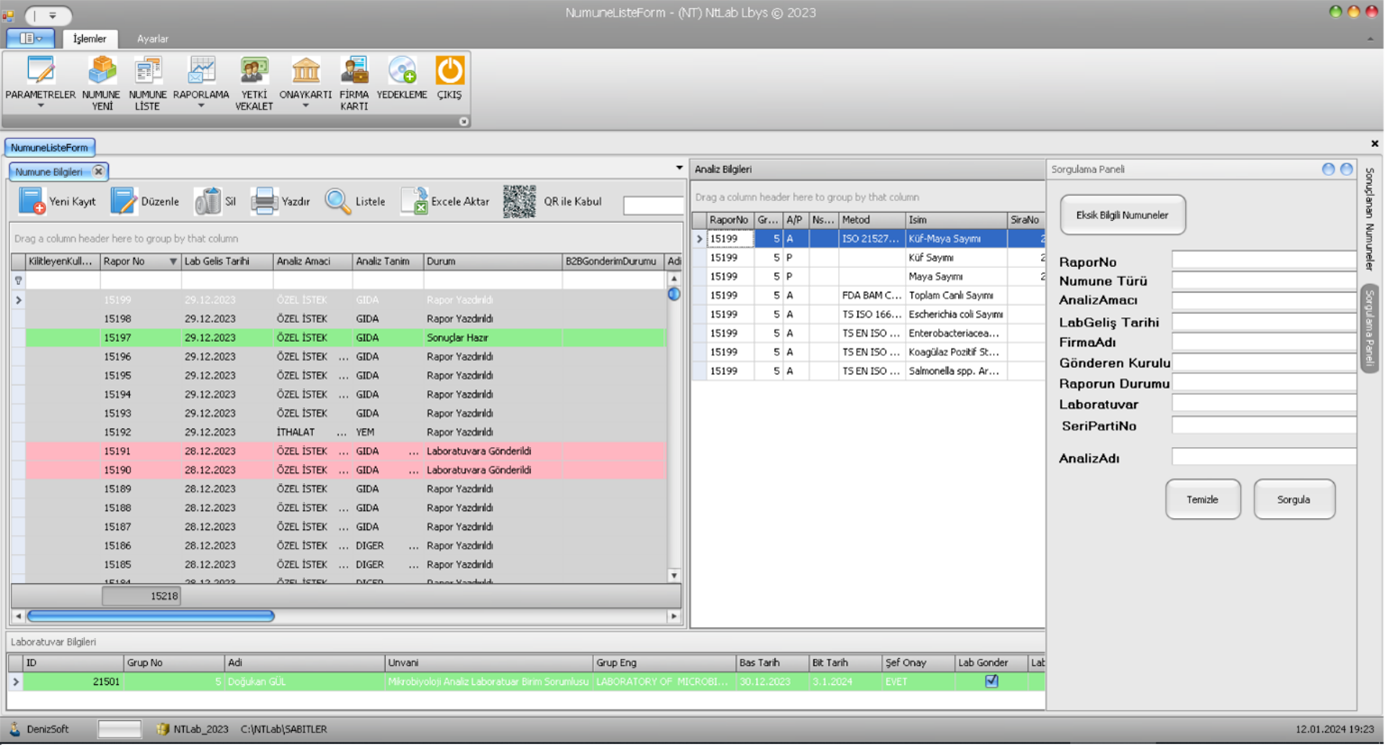The image size is (1385, 749).
Task: Click the NUMUNE YENİ boxes icon
Action: point(101,71)
